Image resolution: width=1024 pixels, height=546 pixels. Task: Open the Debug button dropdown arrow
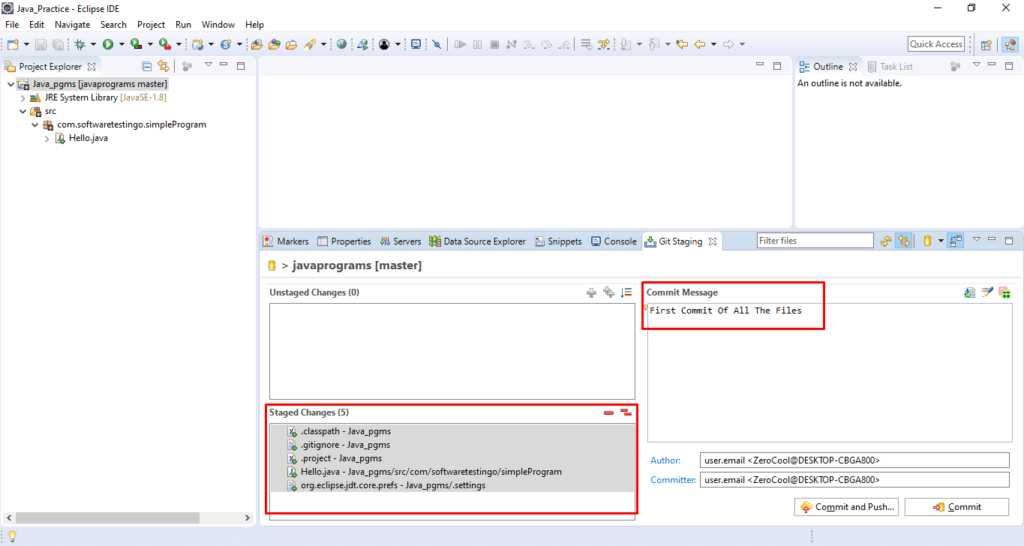(93, 44)
